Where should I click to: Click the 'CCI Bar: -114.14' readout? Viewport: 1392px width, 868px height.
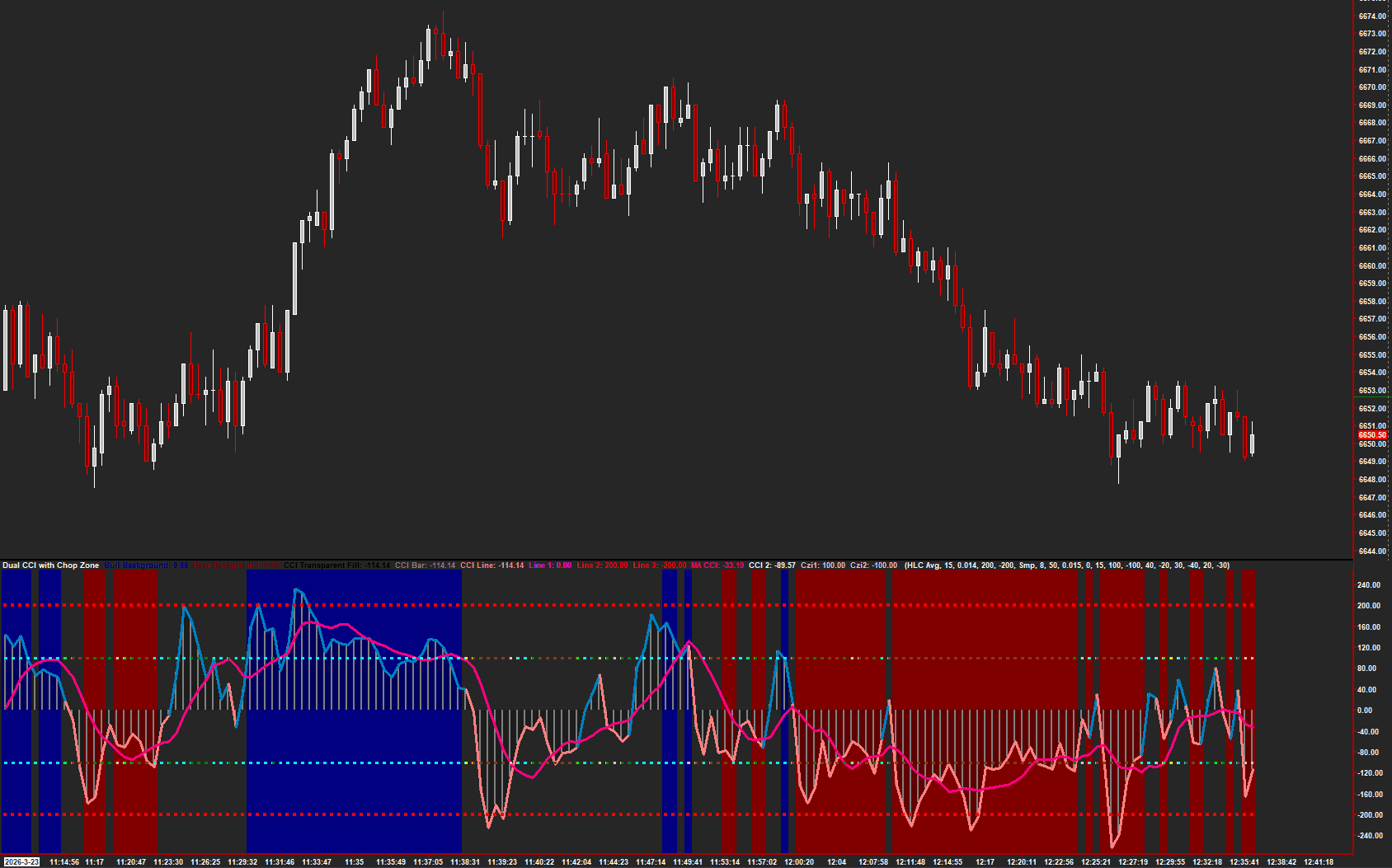click(425, 565)
